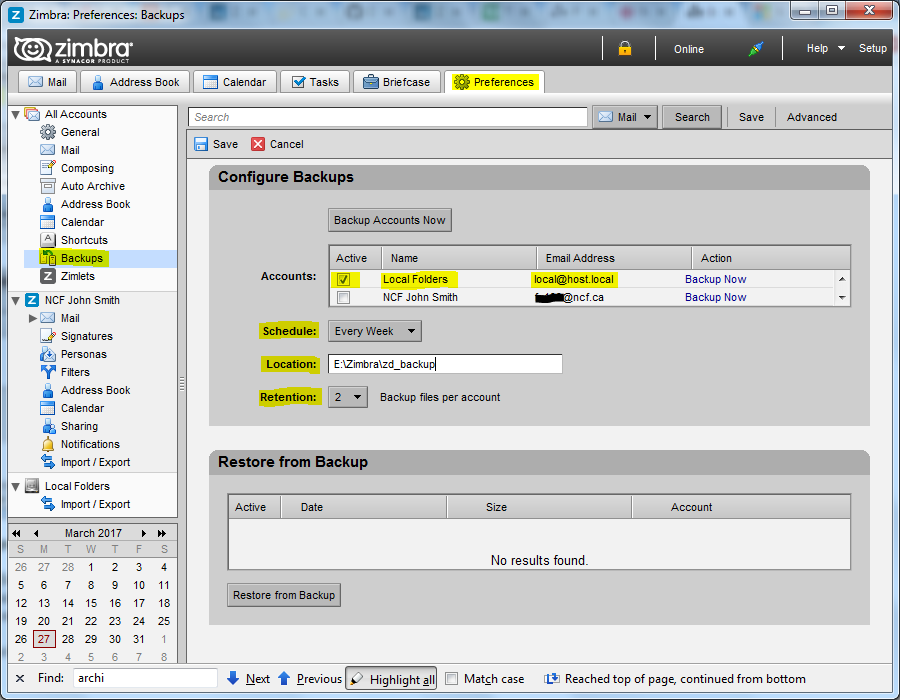900x700 pixels.
Task: Switch to the Mail tab
Action: 48,82
